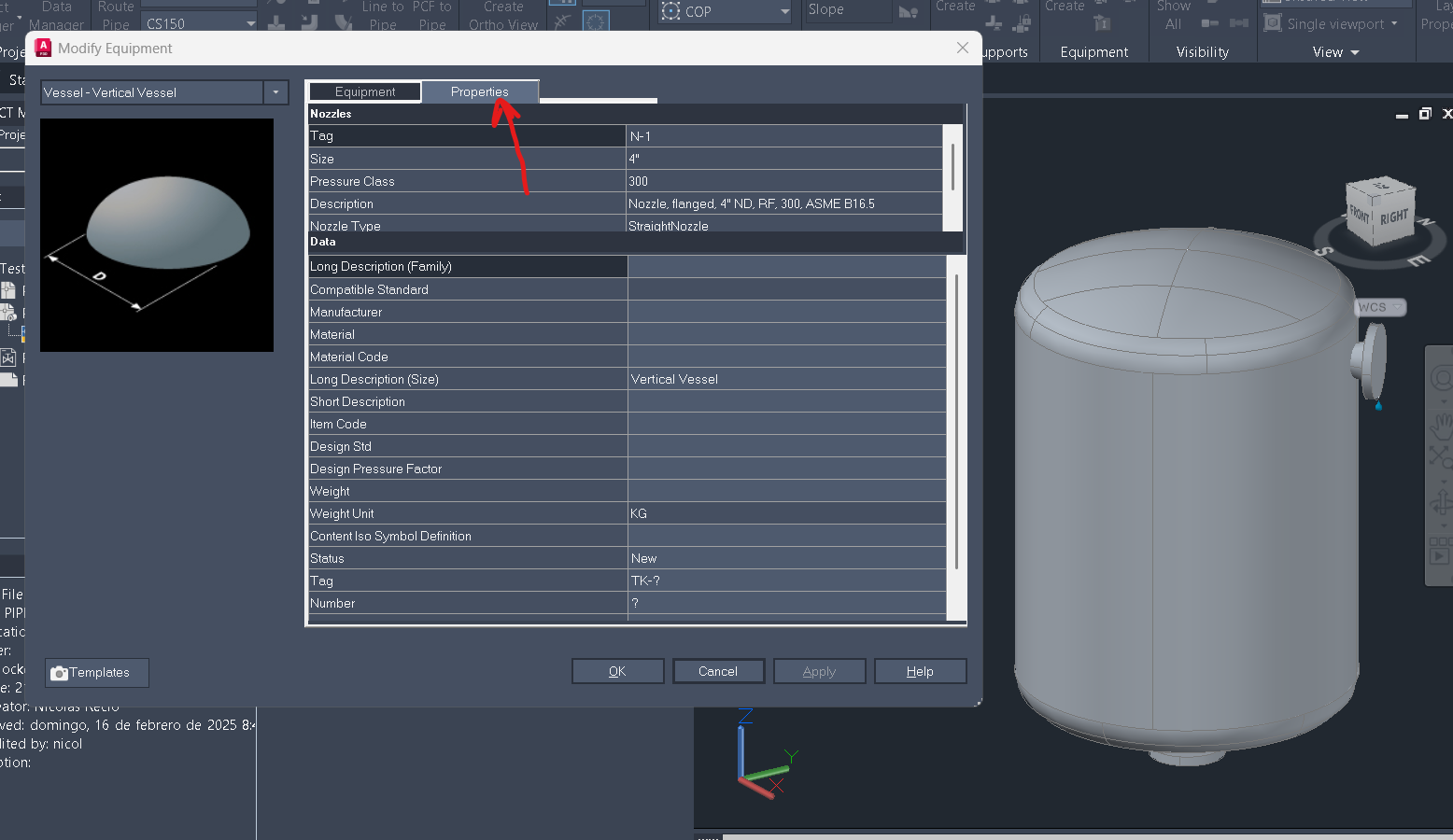Click the vessel head preview thumbnail
This screenshot has width=1453, height=840.
[157, 235]
